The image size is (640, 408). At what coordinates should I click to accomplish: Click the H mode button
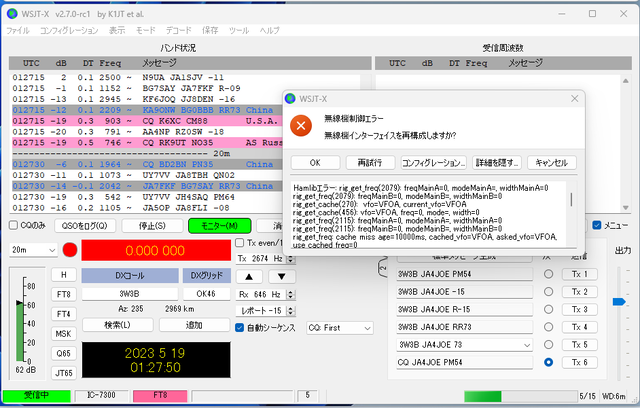(64, 275)
